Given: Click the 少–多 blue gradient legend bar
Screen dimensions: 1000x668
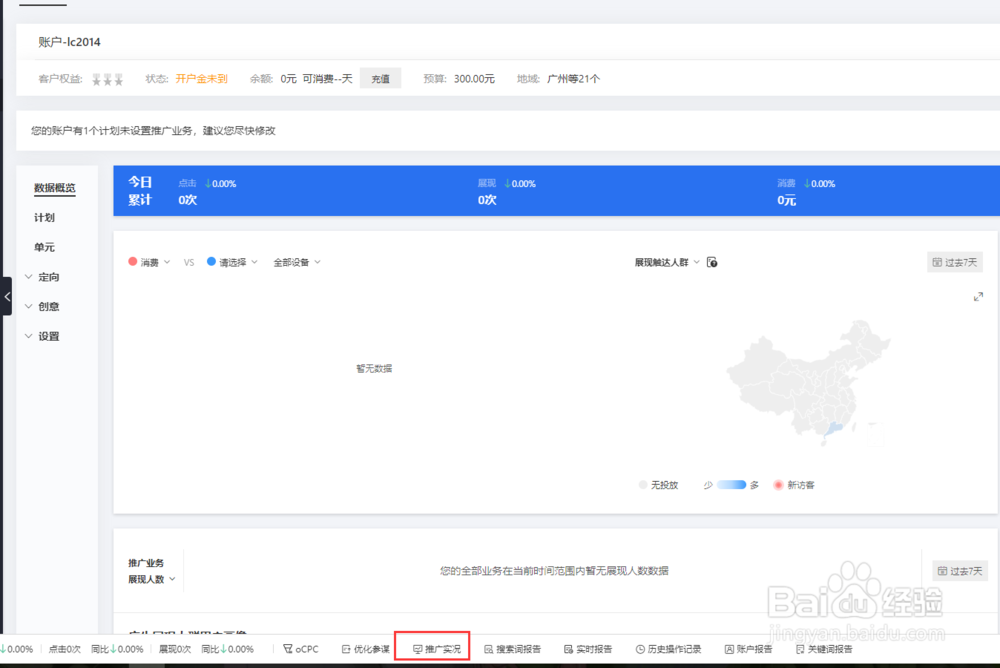Looking at the screenshot, I should (x=732, y=485).
